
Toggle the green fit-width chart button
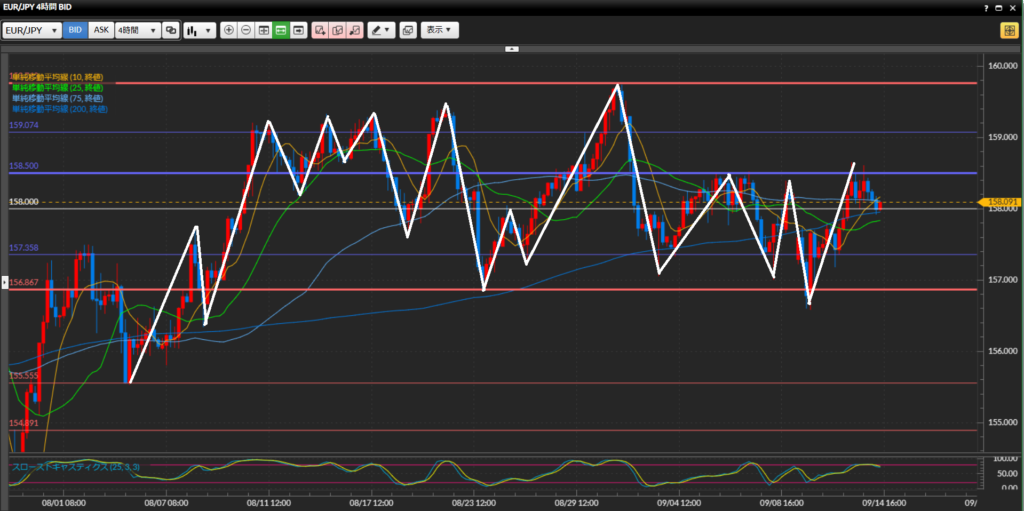point(281,30)
